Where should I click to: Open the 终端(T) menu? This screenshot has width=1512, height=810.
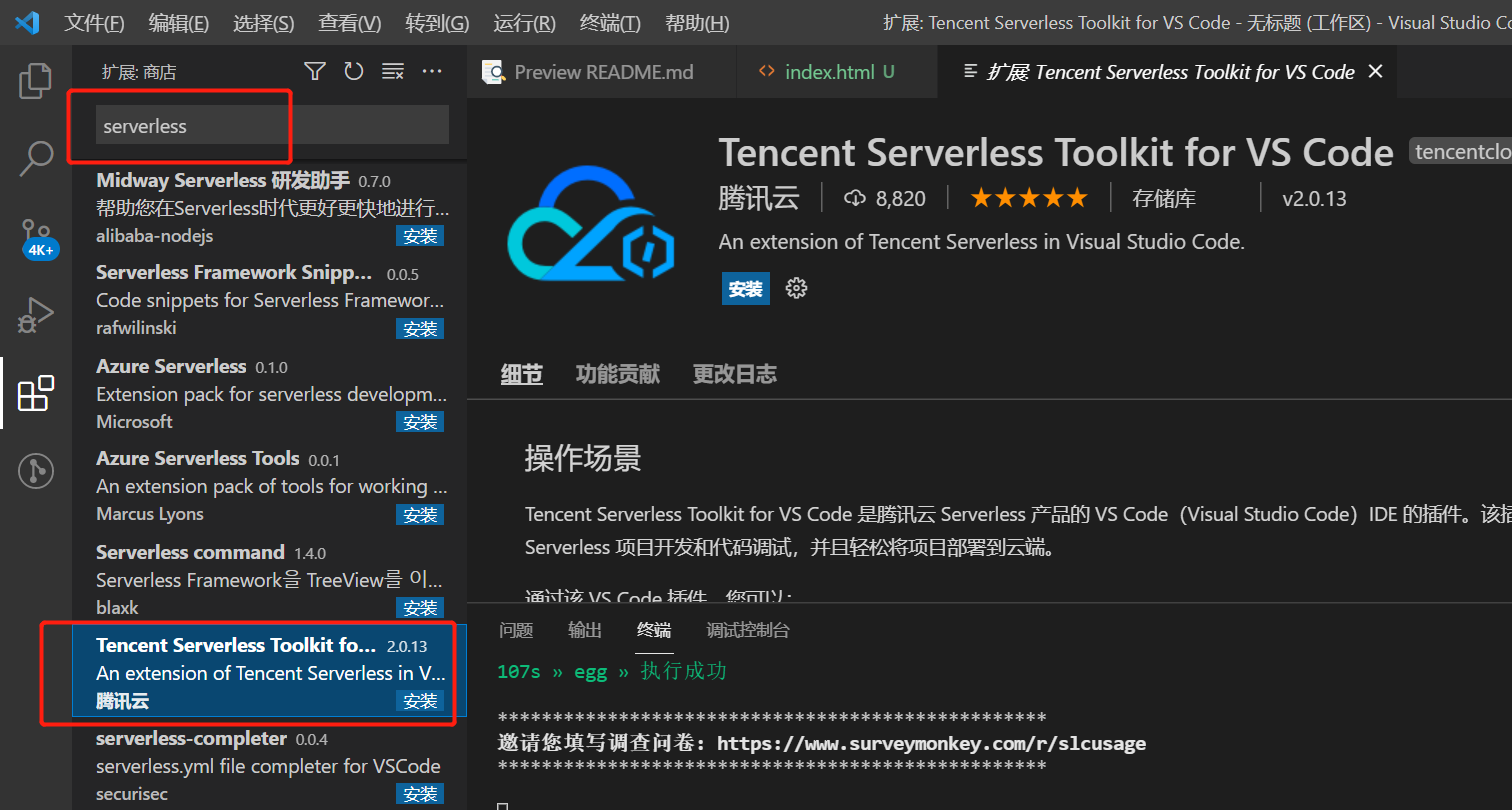[611, 23]
